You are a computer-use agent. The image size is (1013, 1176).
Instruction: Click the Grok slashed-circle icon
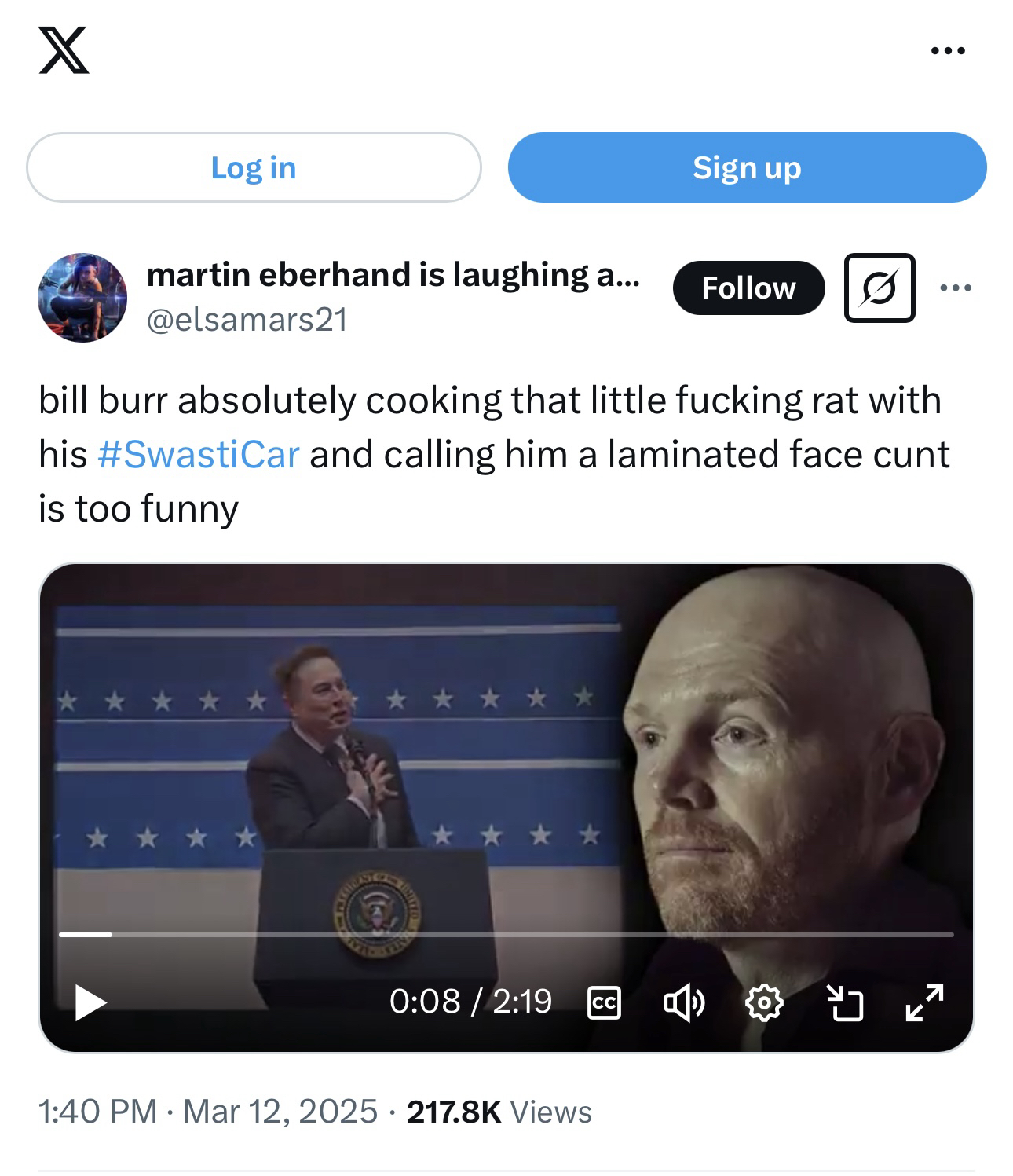click(x=880, y=288)
